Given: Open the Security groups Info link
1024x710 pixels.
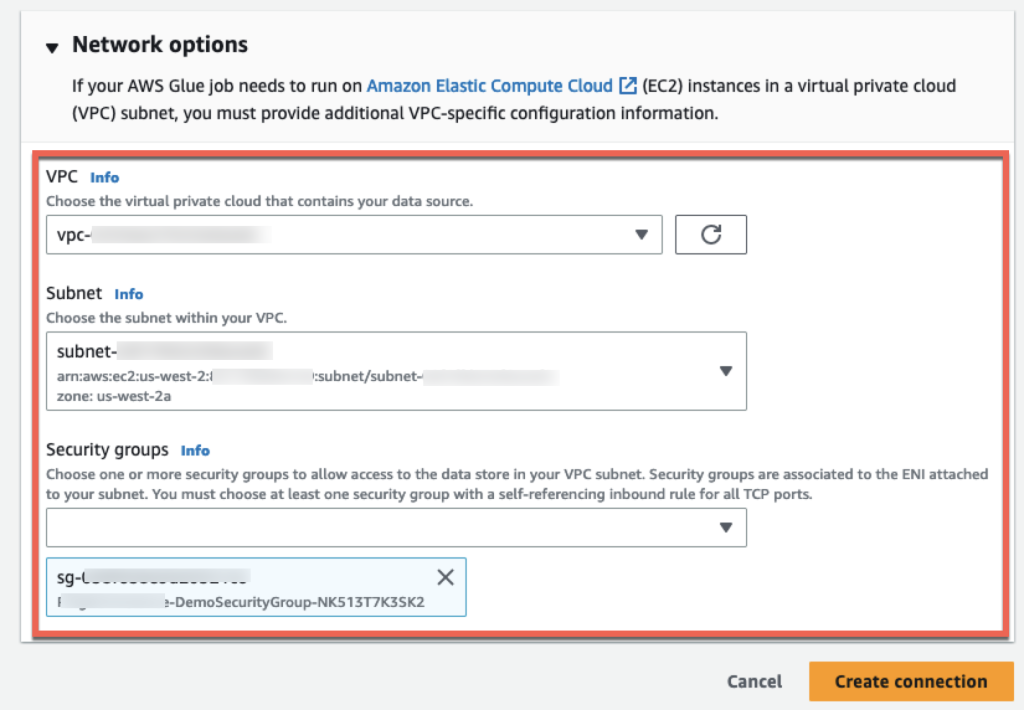Looking at the screenshot, I should [x=195, y=451].
